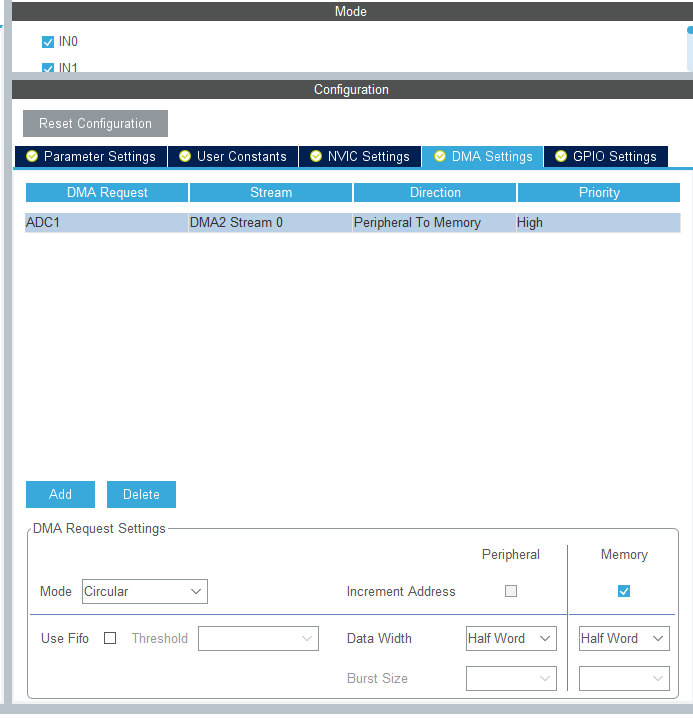
Task: Open the Peripheral Burst Size dropdown
Action: pos(511,678)
